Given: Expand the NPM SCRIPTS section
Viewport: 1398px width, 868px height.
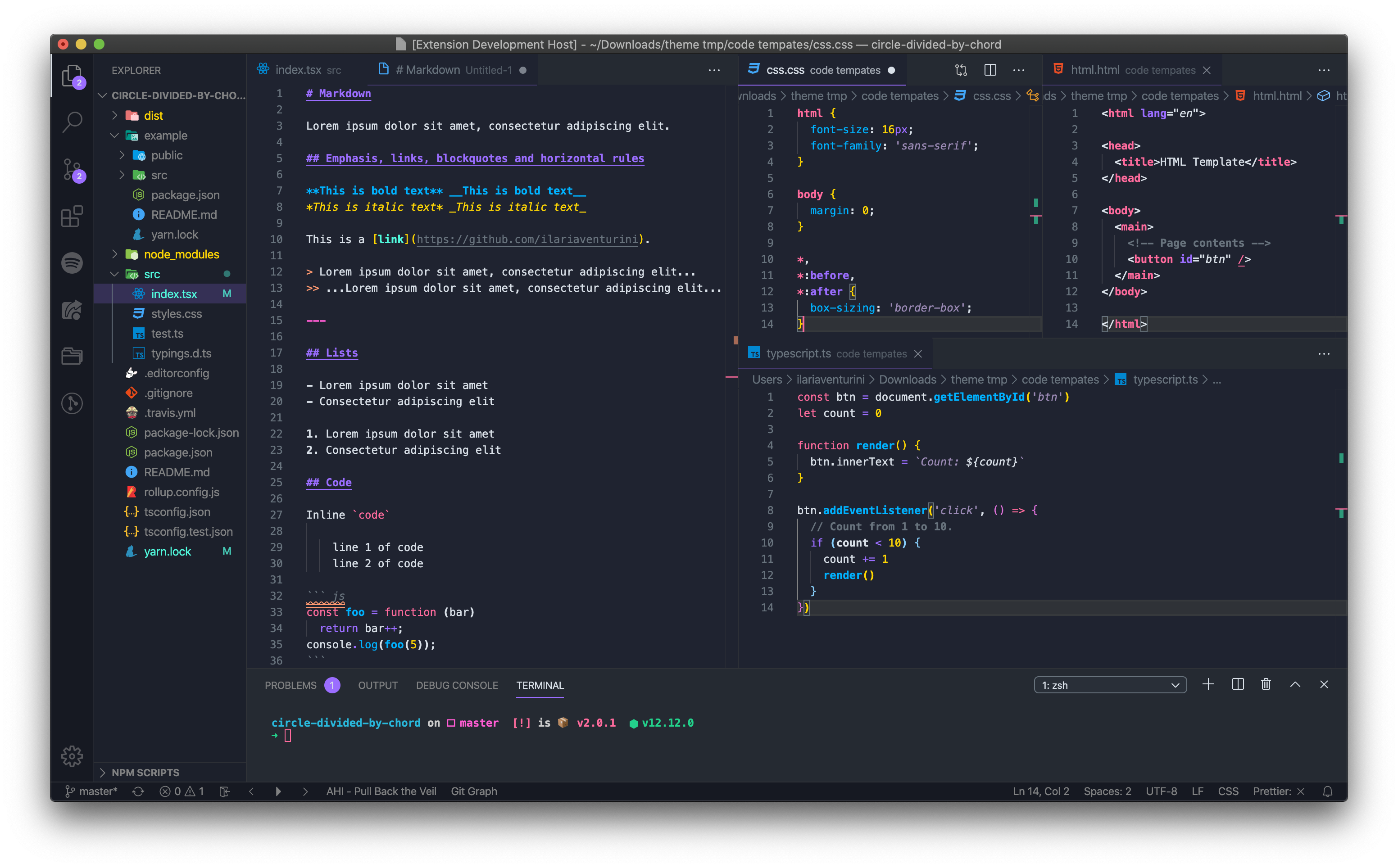Looking at the screenshot, I should (x=145, y=772).
